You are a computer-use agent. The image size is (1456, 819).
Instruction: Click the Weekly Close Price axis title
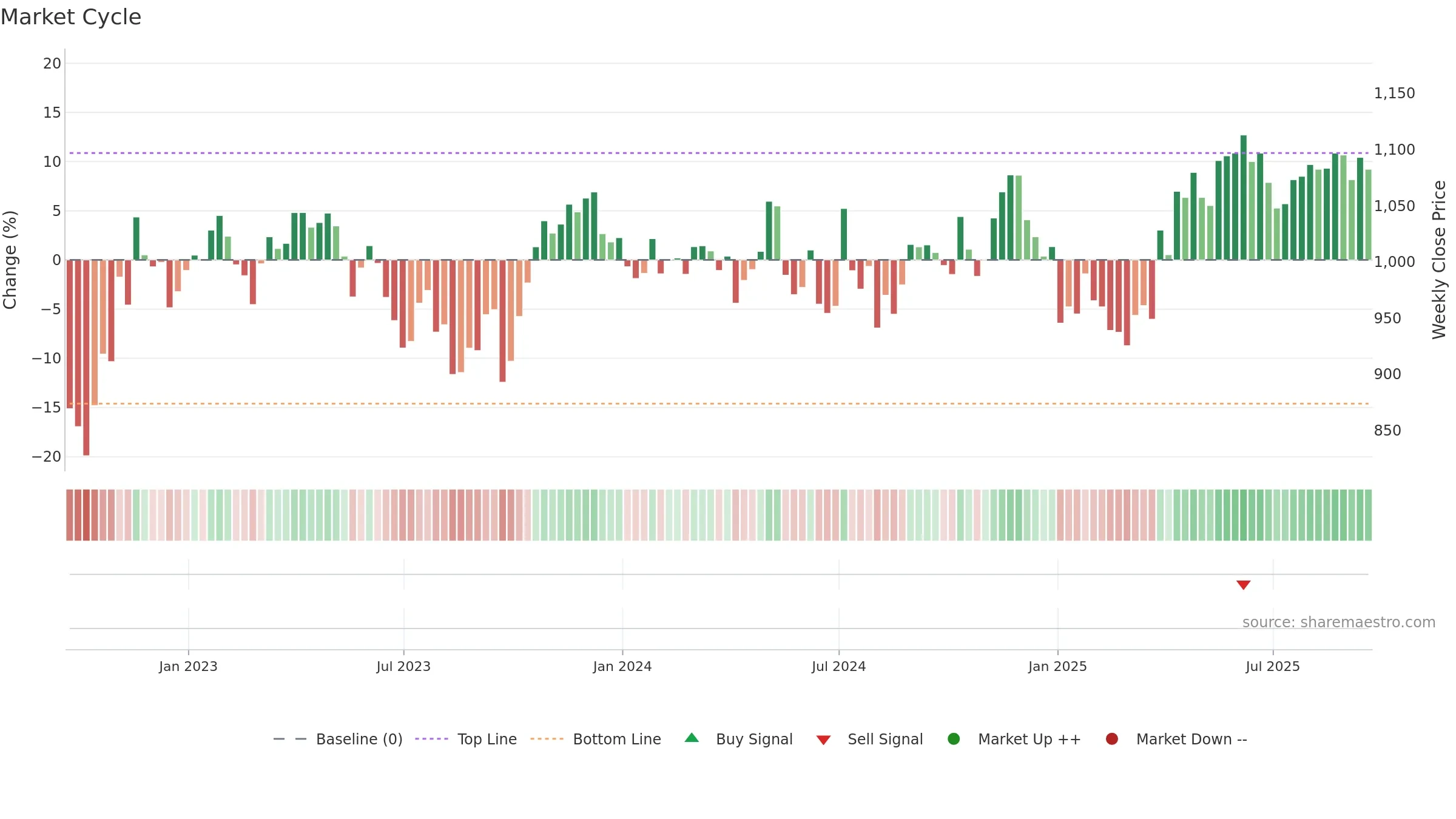click(1439, 260)
